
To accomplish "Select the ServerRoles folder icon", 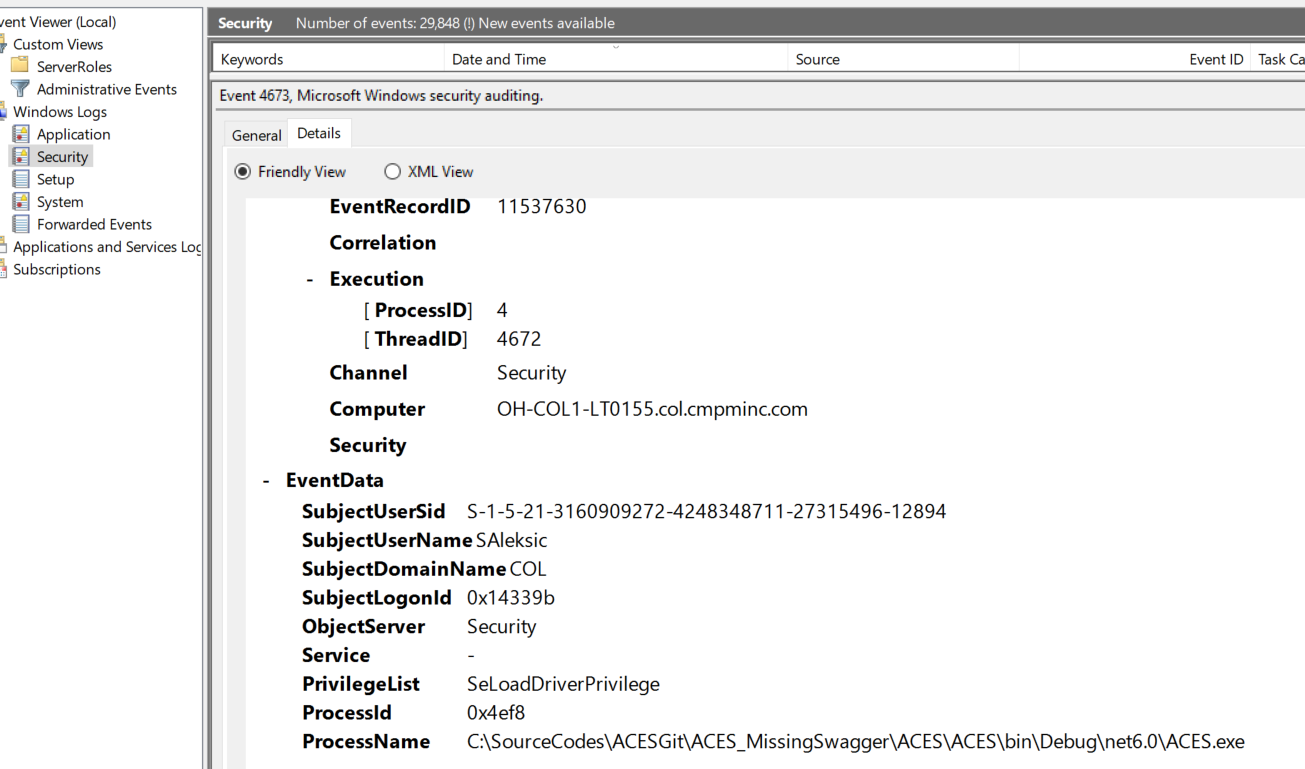I will 19,66.
